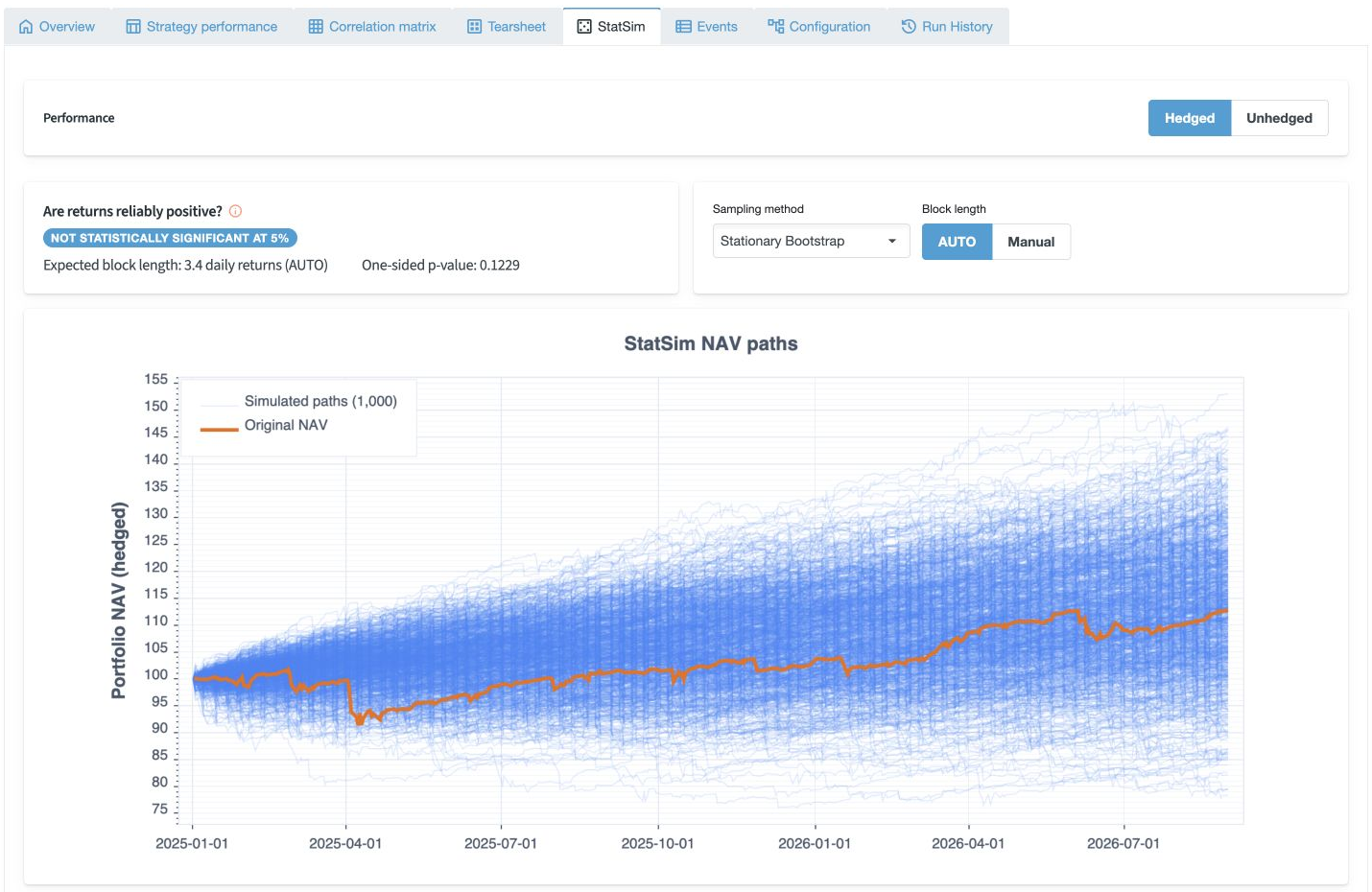The width and height of the screenshot is (1372, 892).
Task: Click the 'NOT STATISTICALLY SIGNIFICANT AT 5%' badge
Action: click(170, 238)
